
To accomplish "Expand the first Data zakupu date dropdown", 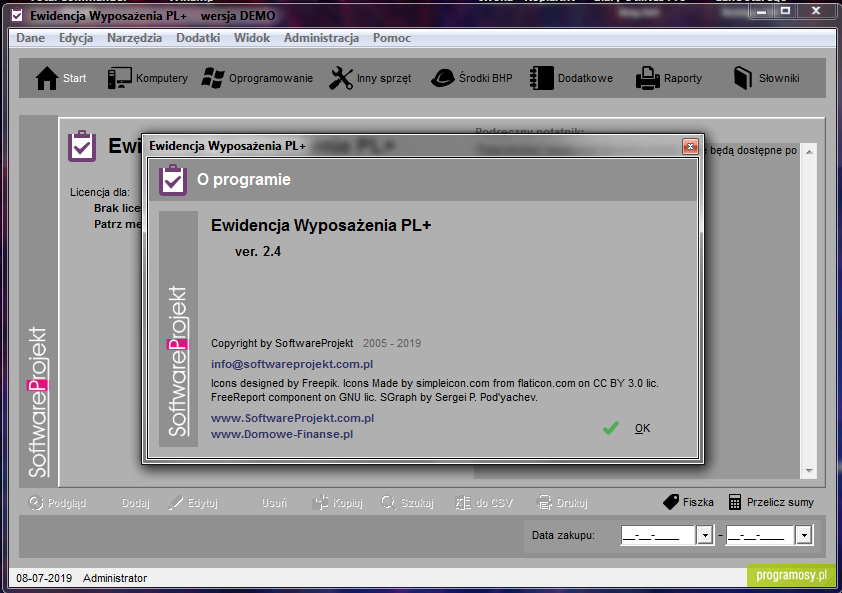I will point(705,535).
